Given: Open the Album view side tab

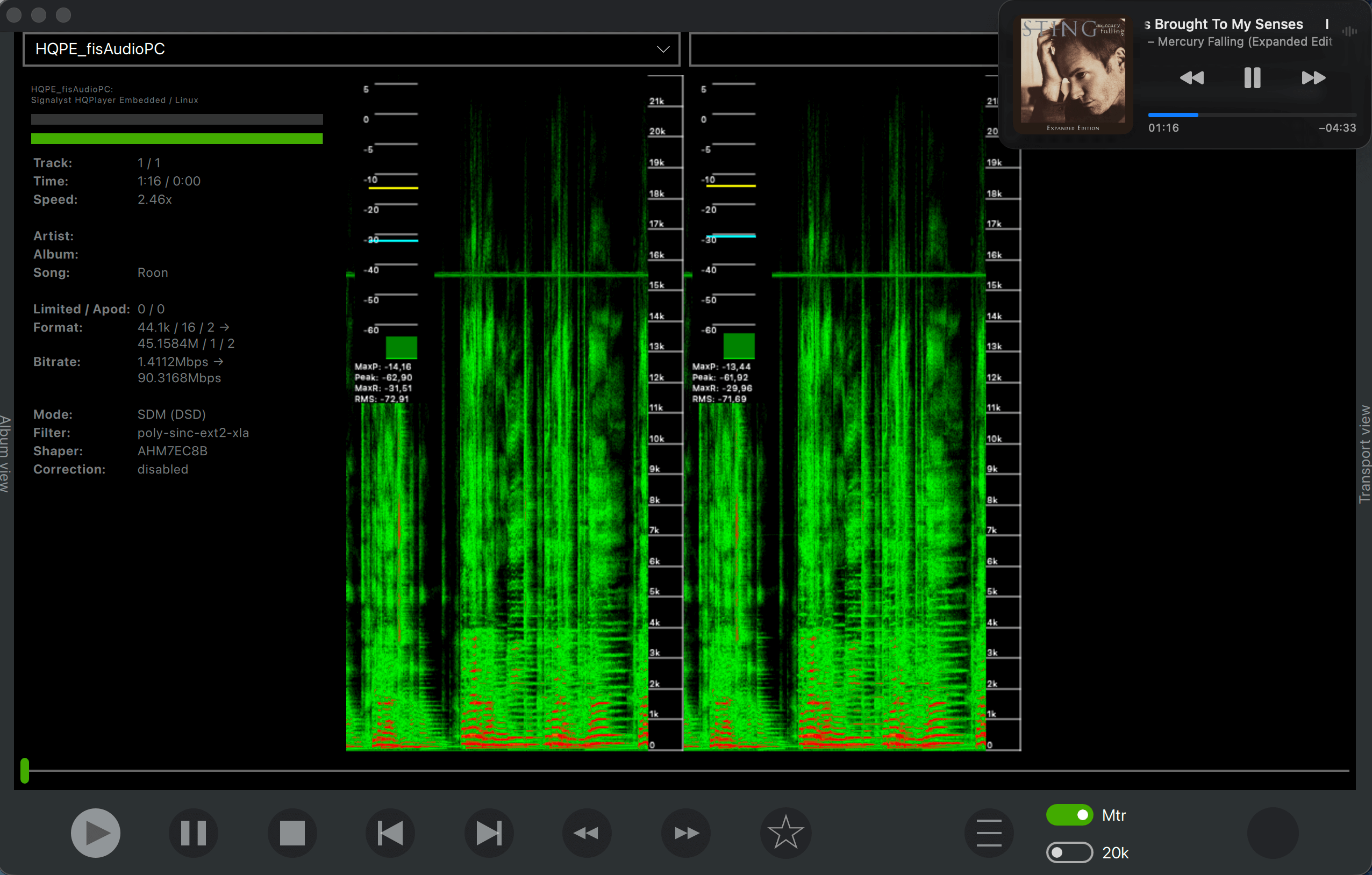Looking at the screenshot, I should click(x=6, y=454).
